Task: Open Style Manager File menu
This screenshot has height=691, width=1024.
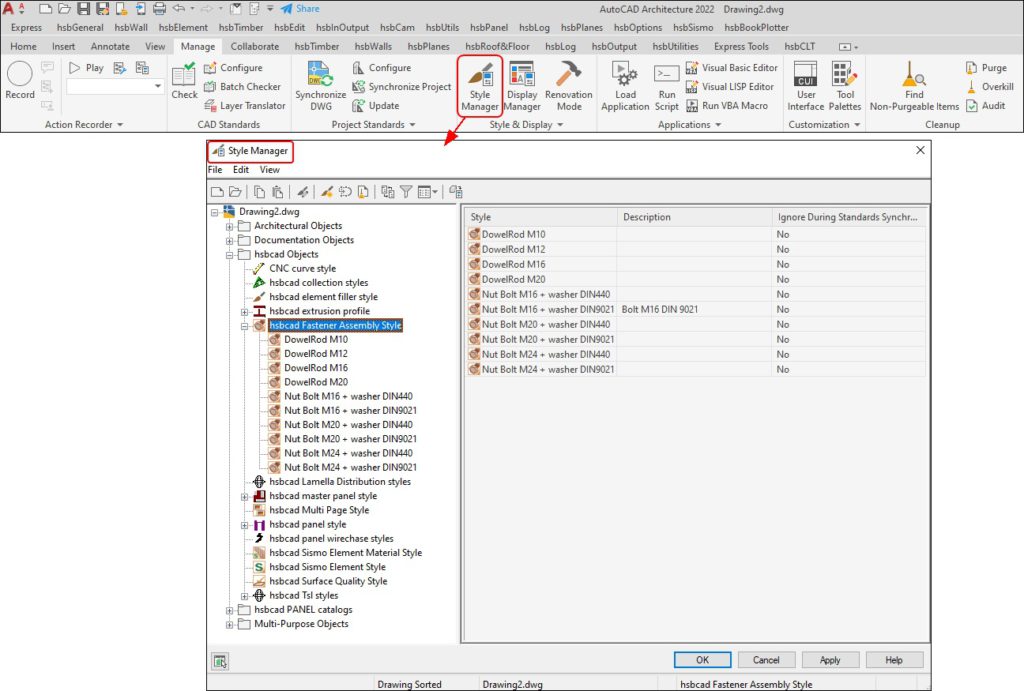Action: (215, 170)
